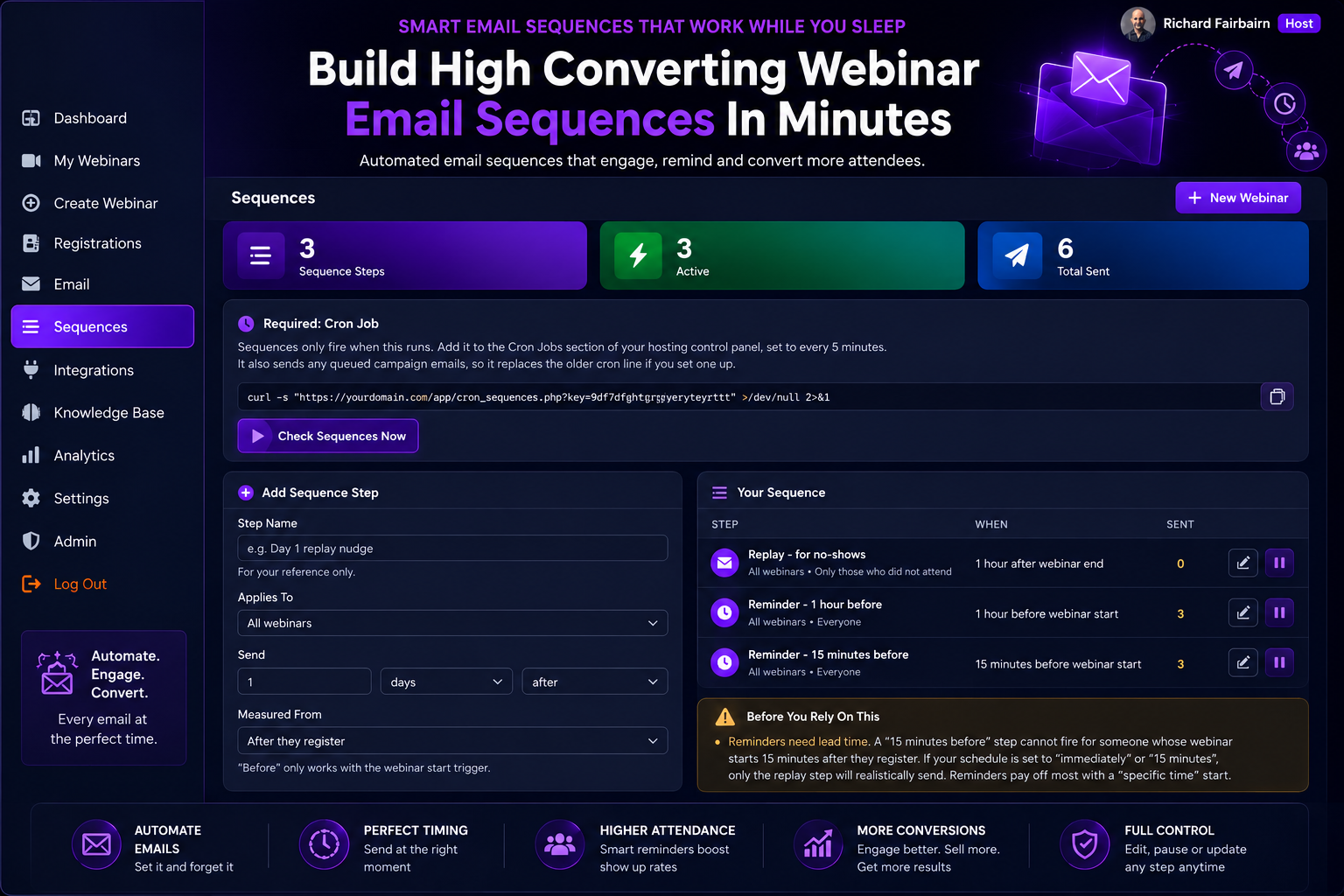
Task: Edit the Replay - for no-shows step
Action: (1243, 563)
